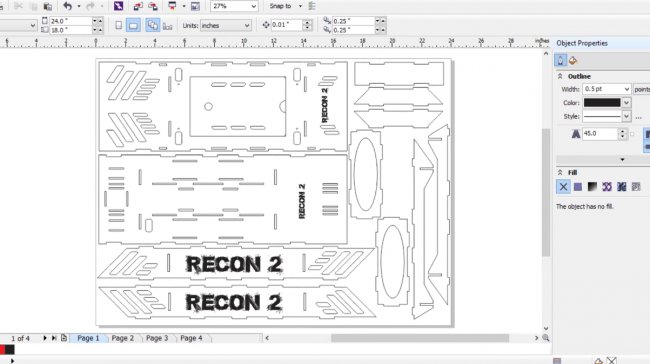Choose the Uniform fill icon

click(x=577, y=187)
